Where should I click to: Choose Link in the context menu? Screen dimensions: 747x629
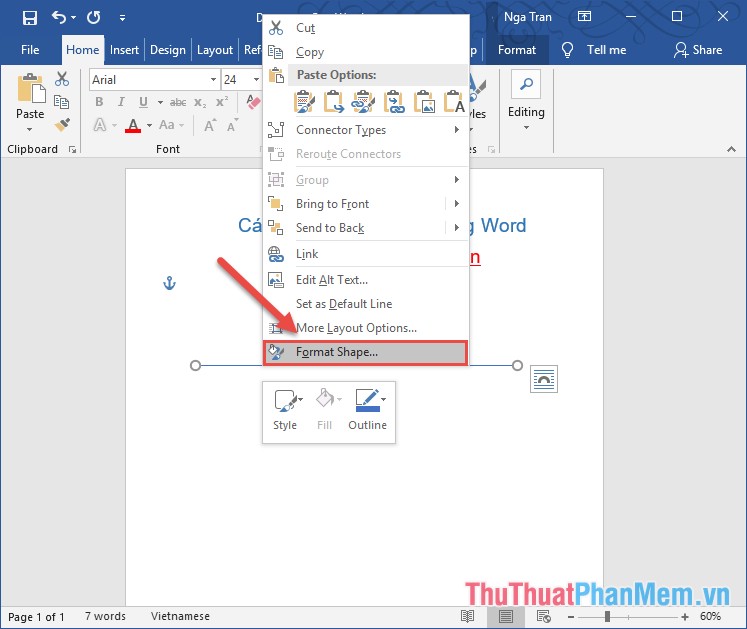tap(365, 254)
